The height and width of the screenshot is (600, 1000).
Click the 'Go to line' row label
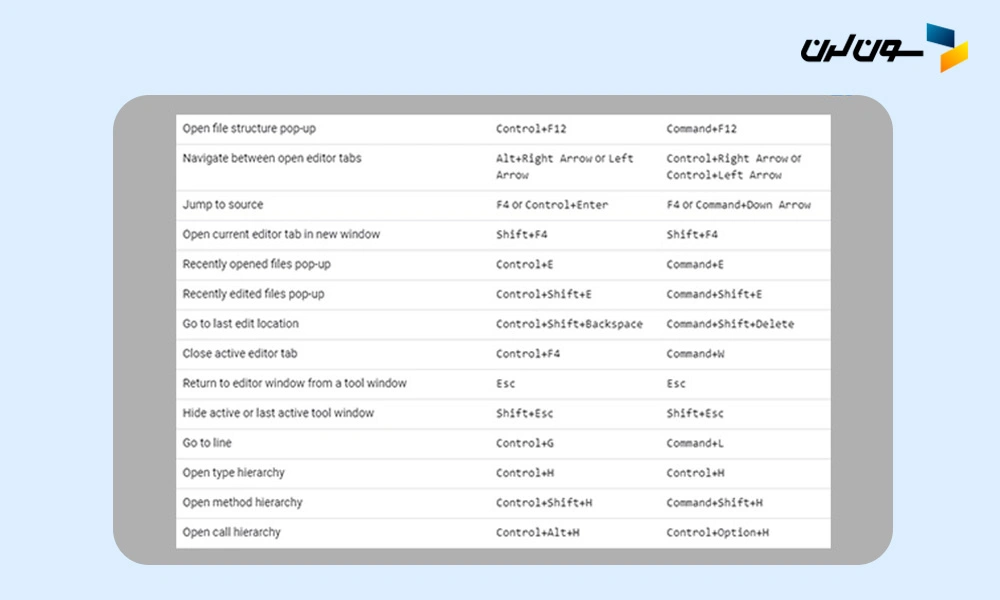click(207, 443)
